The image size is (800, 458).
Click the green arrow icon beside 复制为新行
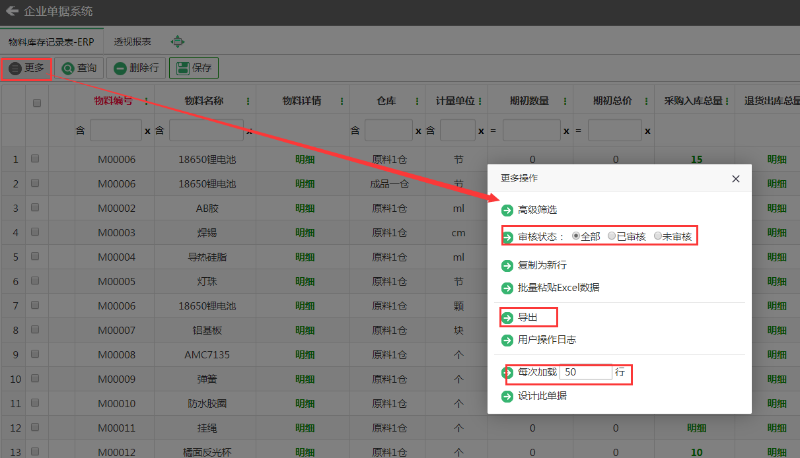507,266
